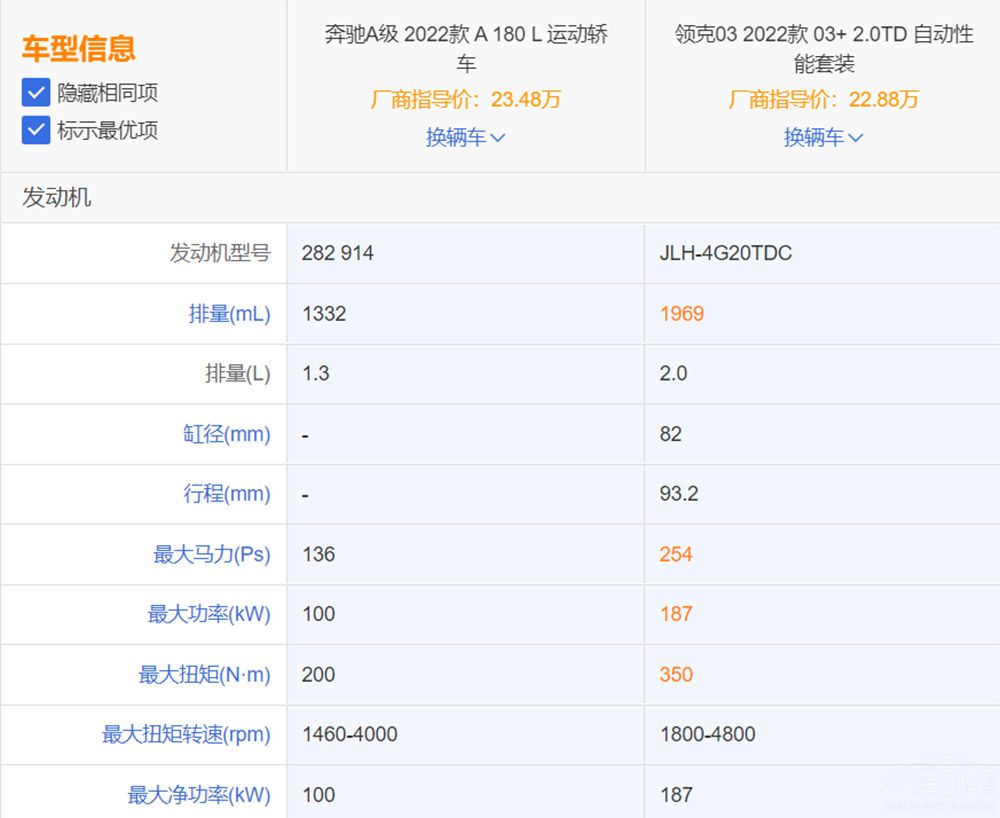Open 换辆车 dropdown for 领克03
Image resolution: width=1000 pixels, height=818 pixels.
tap(823, 137)
